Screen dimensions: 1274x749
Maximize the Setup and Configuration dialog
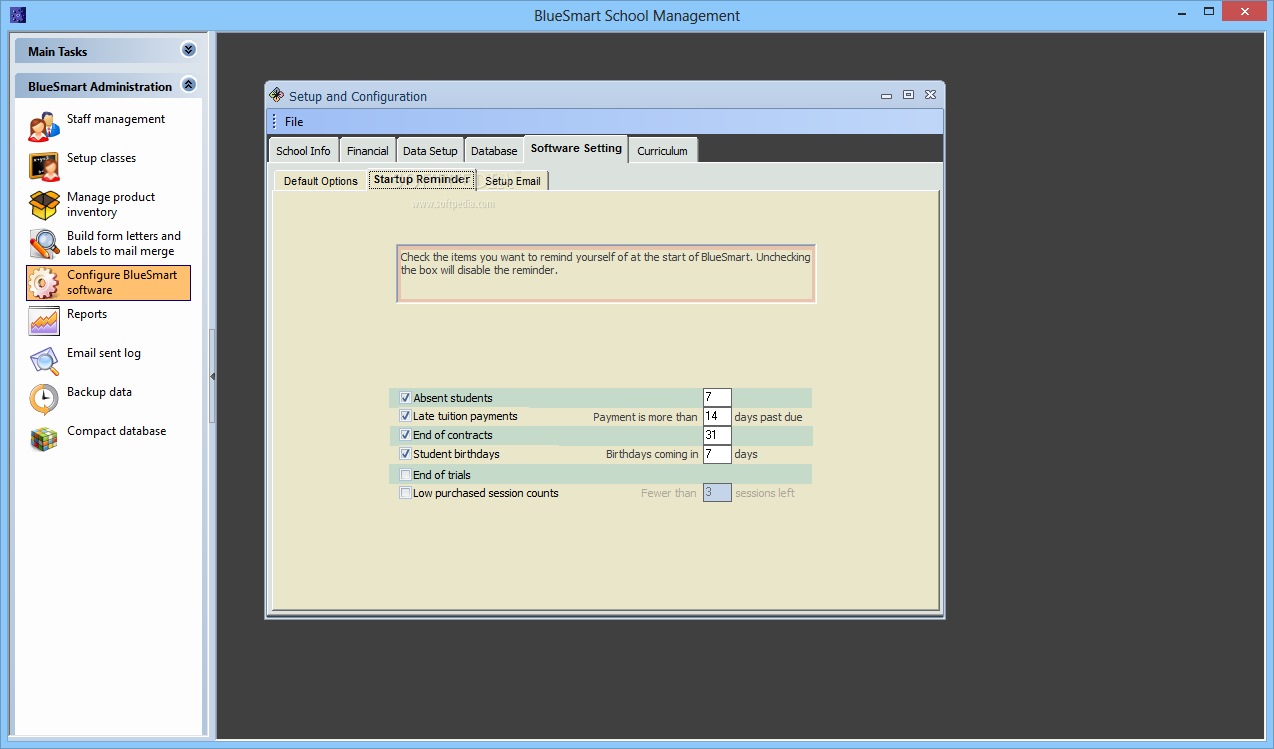click(x=908, y=95)
